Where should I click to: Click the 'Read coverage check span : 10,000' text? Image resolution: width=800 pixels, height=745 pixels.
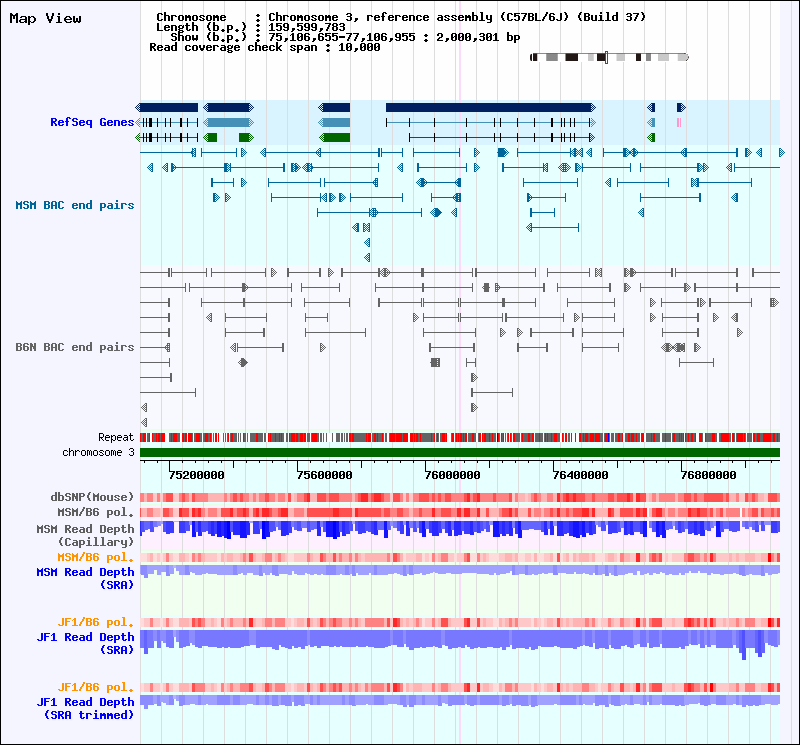coord(265,47)
